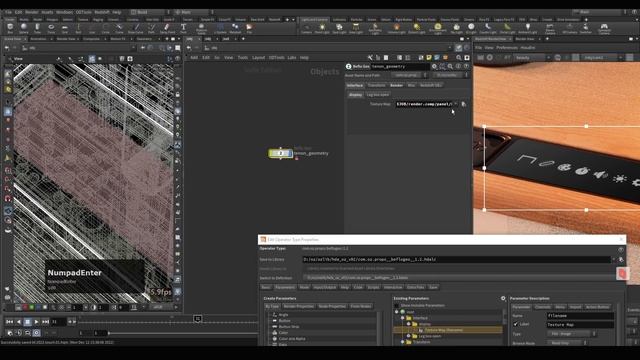
Task: Click the tenon_geometry node
Action: click(x=280, y=153)
